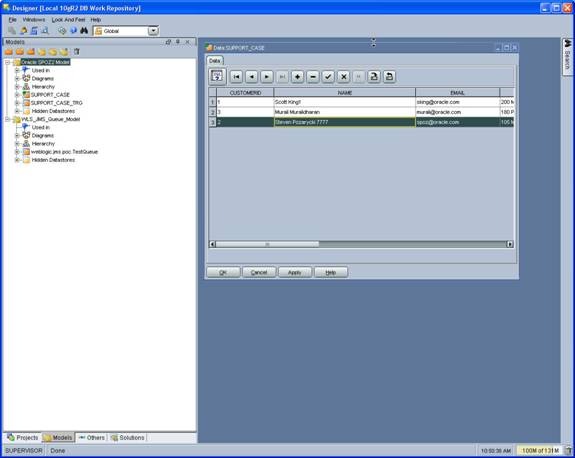575x458 pixels.
Task: Collapse the WLS_JMS_Queue_Model node
Action: (x=7, y=119)
